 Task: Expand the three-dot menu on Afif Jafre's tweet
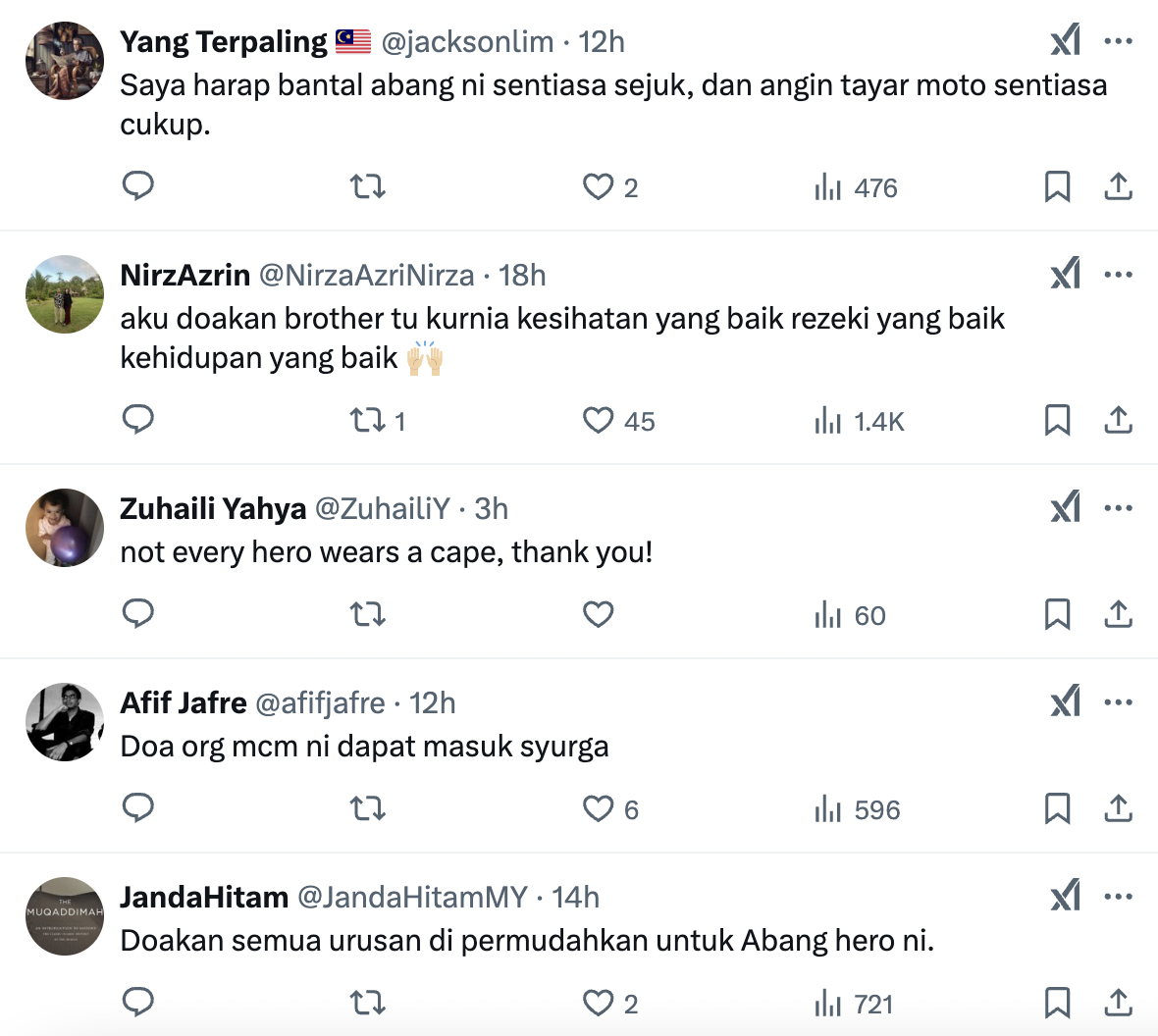[1118, 702]
